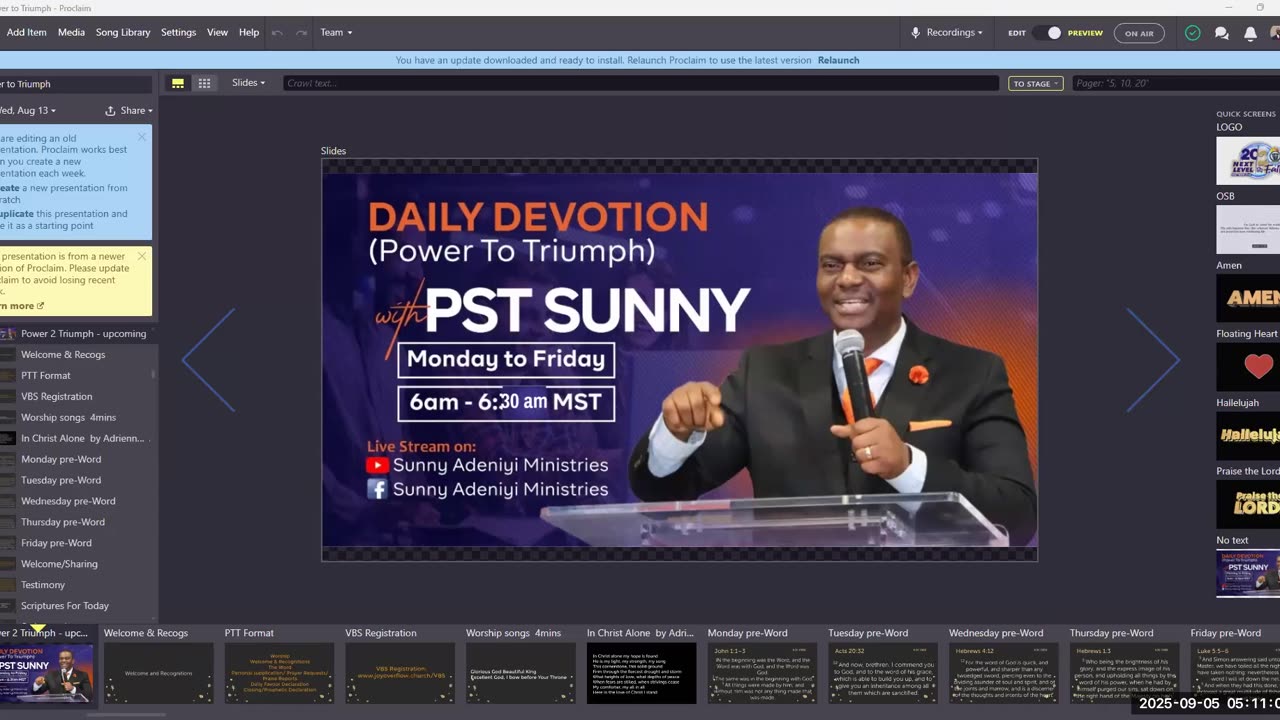Open Monday pre-Word filmstrip thumbnail
The width and height of the screenshot is (1280, 720).
762,673
